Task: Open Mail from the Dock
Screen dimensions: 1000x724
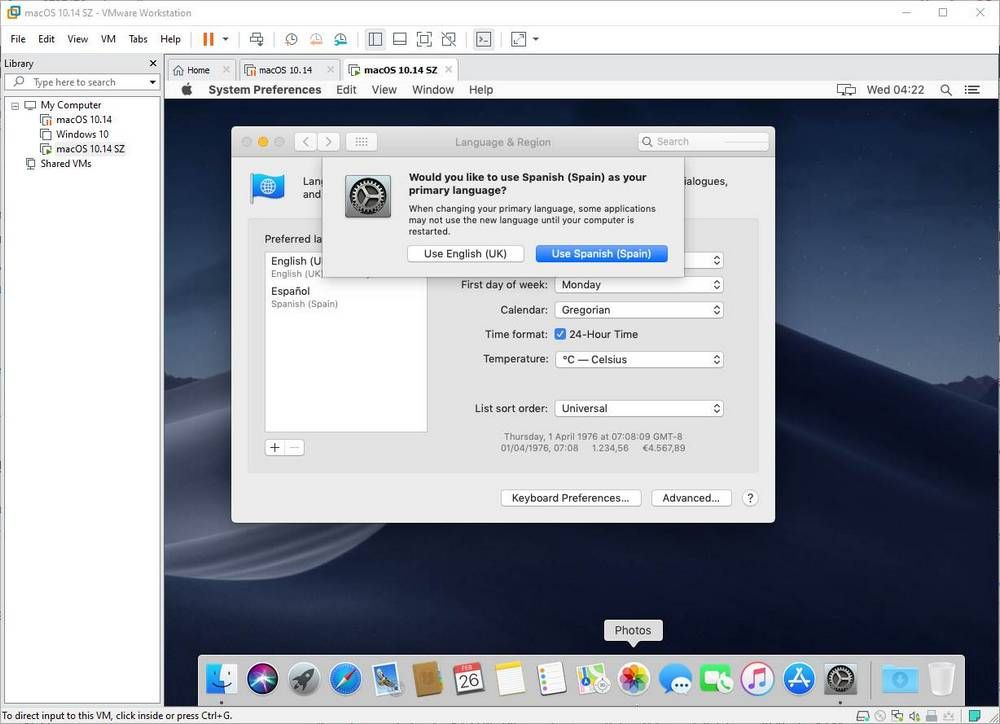Action: 386,679
